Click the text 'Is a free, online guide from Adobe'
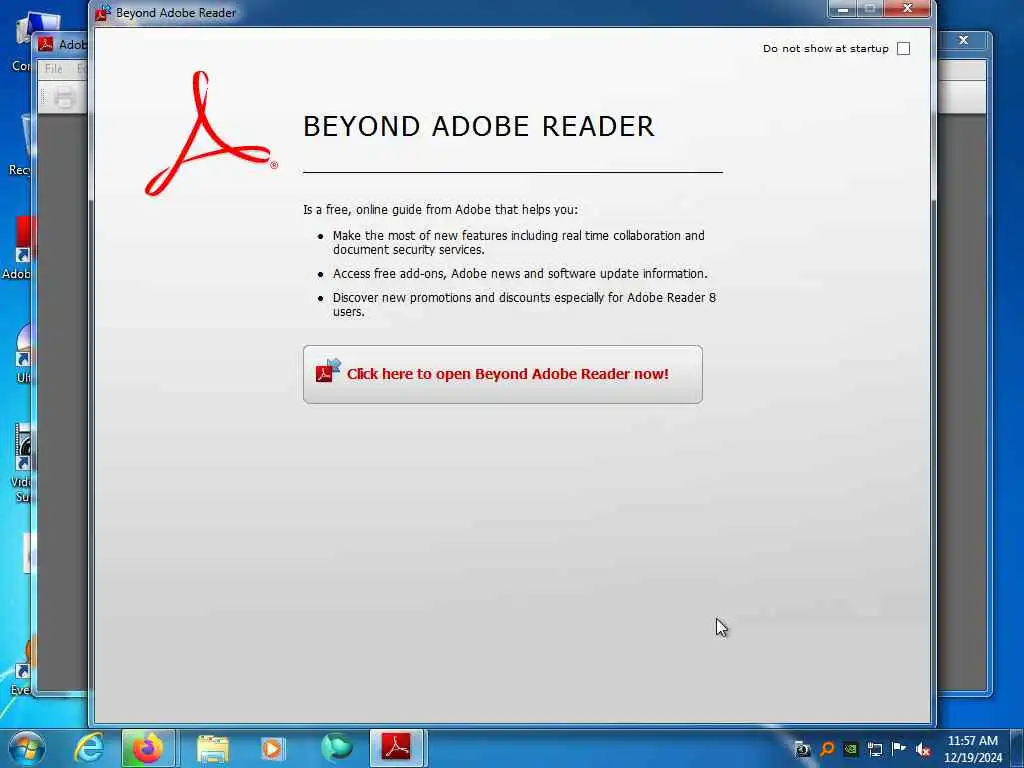The image size is (1024, 768). click(440, 210)
